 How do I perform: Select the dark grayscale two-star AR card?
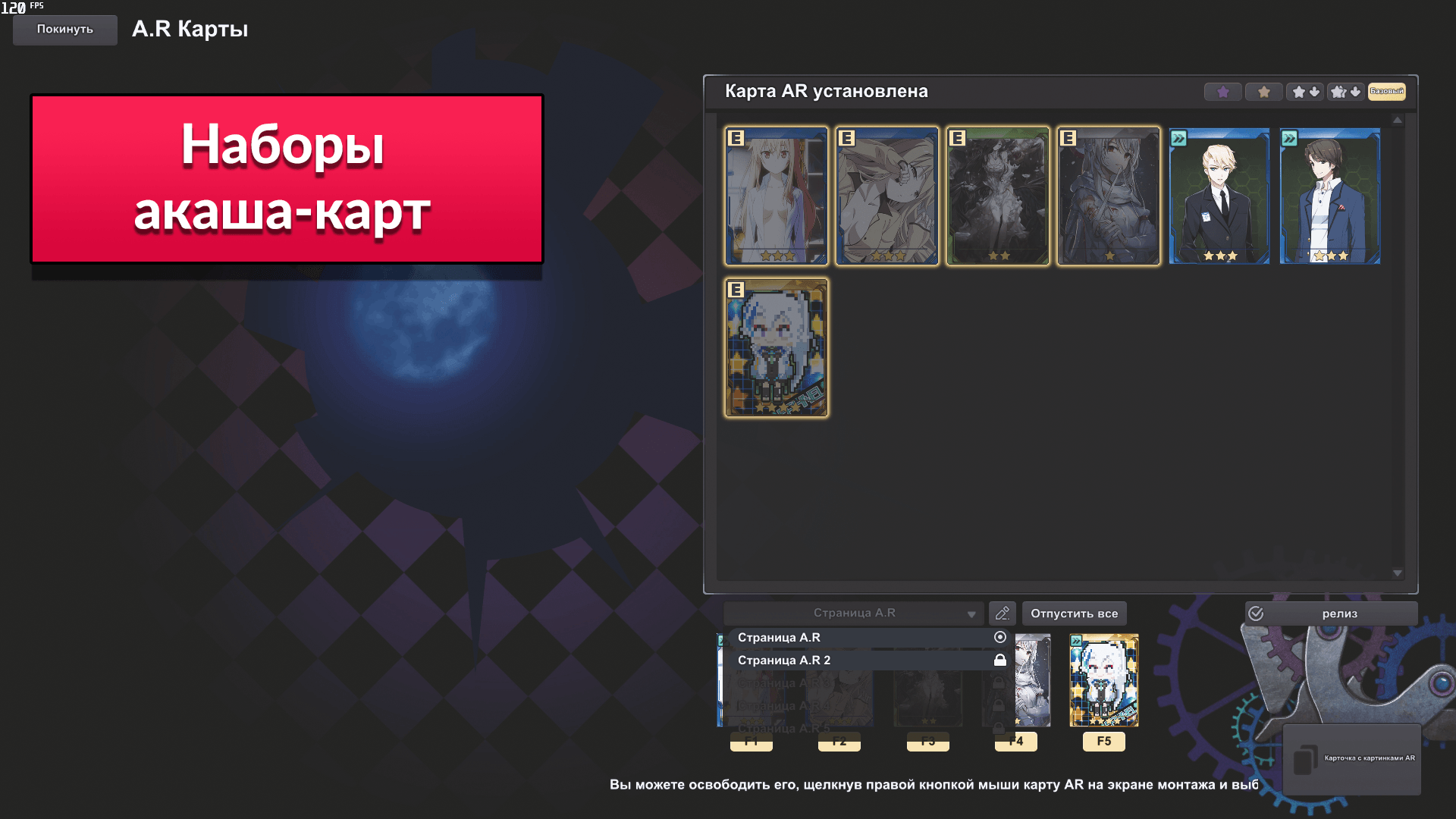(x=997, y=196)
